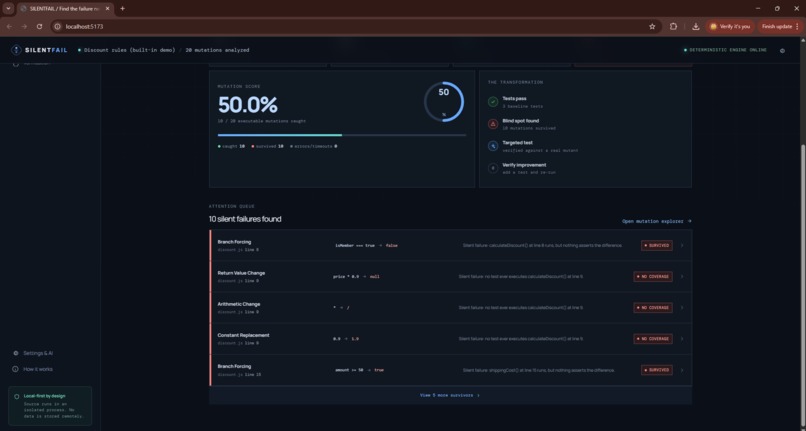
Task: Reload the page with browser refresh icon
Action: 40,27
